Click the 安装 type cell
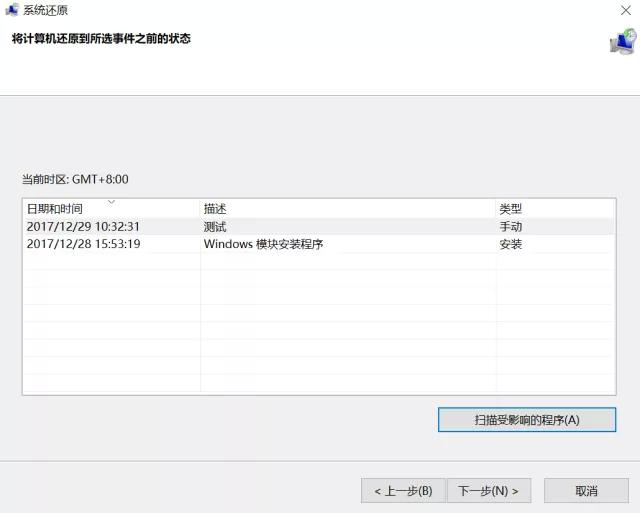Image resolution: width=640 pixels, height=513 pixels. 511,244
